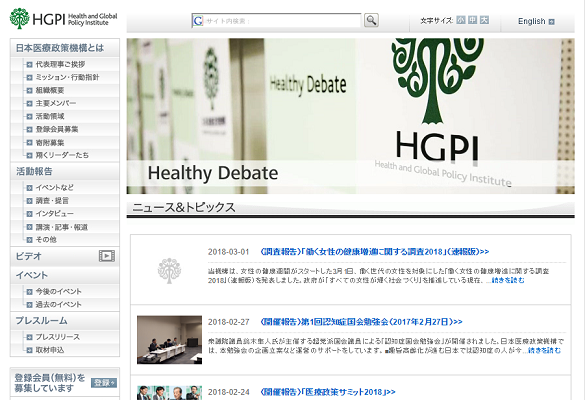Select the large (大) text size icon

484,20
